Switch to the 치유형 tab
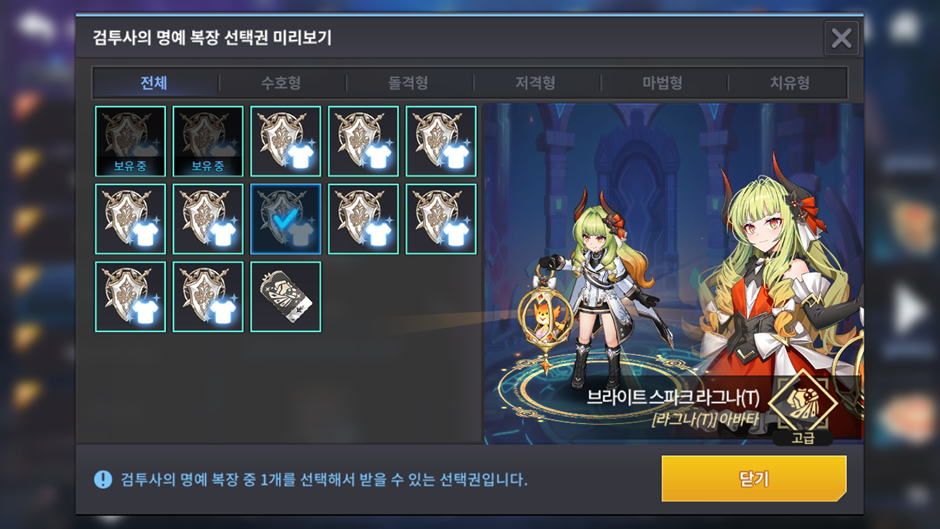Viewport: 940px width, 529px height. point(790,83)
